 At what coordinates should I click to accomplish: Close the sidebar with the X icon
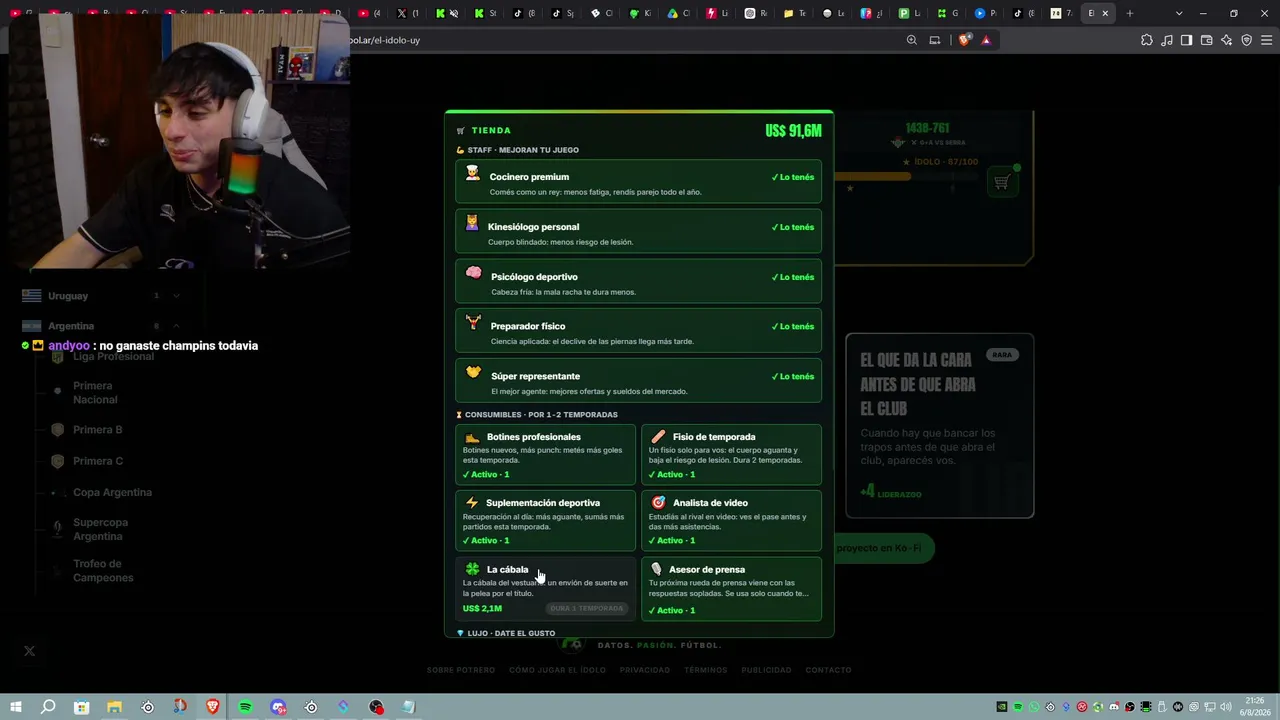(x=29, y=651)
